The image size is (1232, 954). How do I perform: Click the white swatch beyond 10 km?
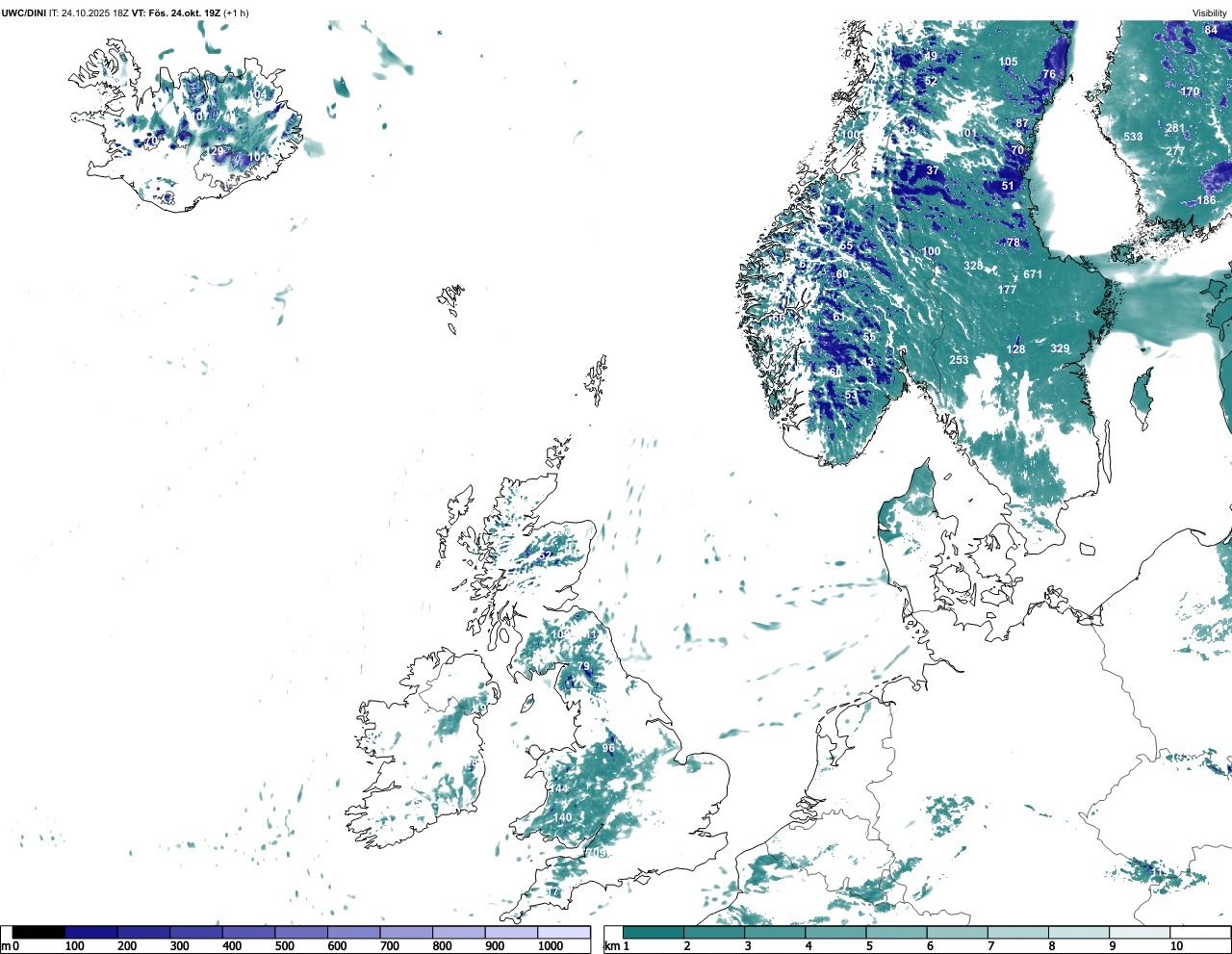point(1199,932)
